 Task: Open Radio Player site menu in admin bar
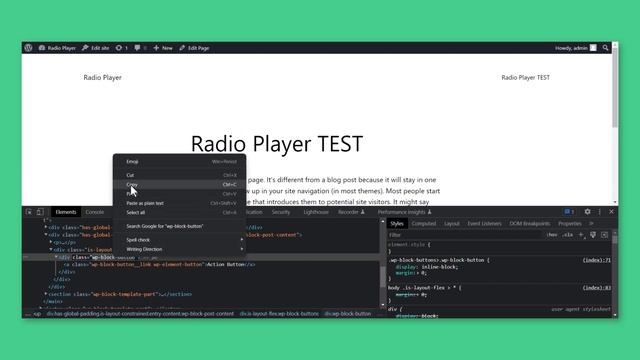tap(57, 48)
